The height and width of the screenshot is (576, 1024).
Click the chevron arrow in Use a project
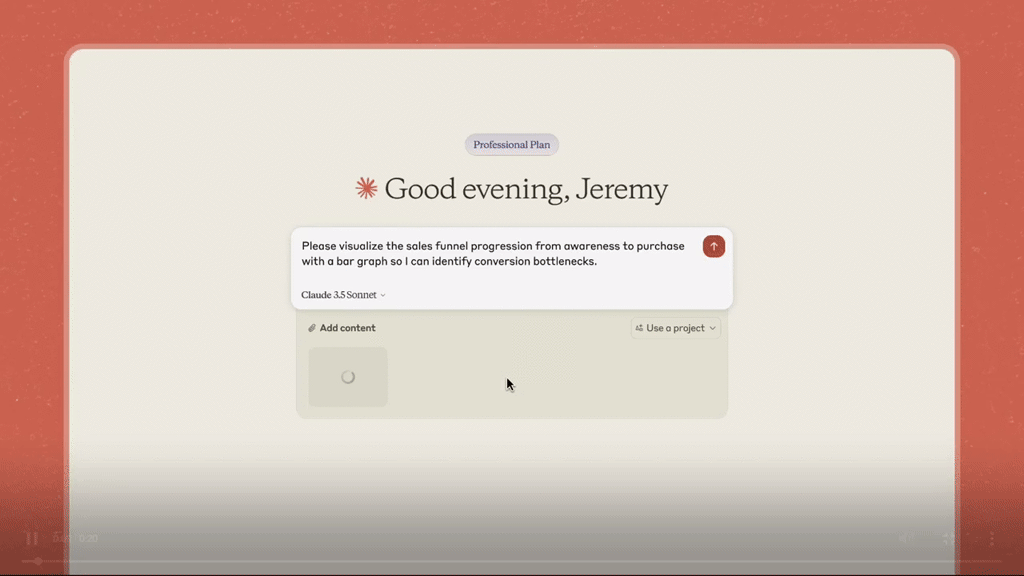pos(712,328)
